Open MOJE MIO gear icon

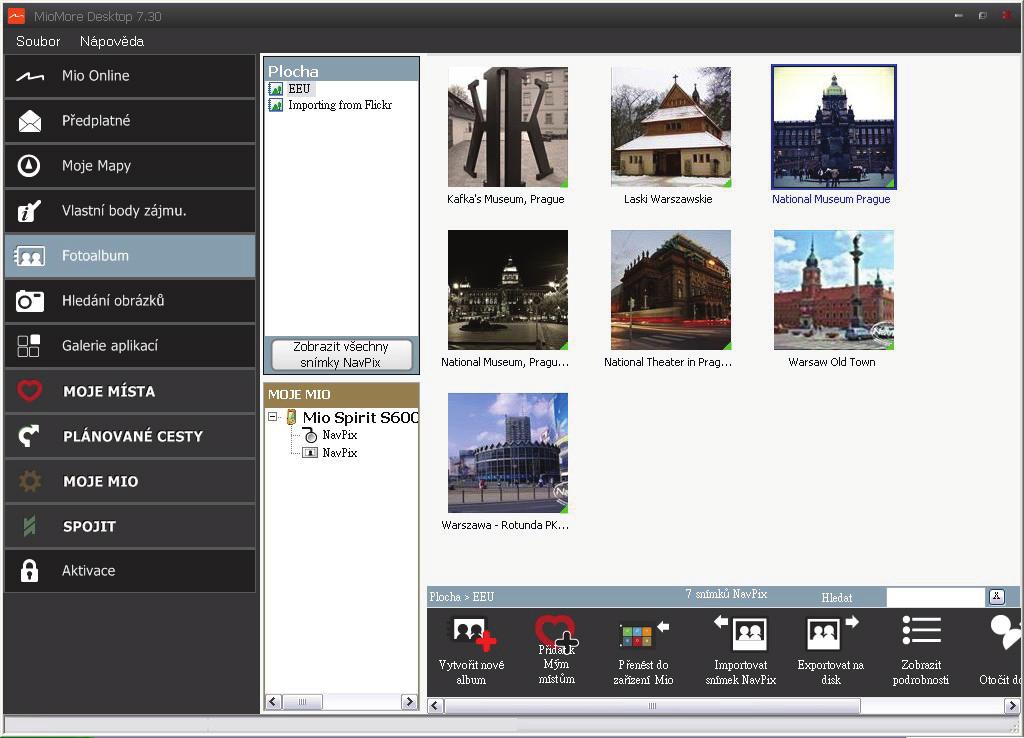(29, 481)
